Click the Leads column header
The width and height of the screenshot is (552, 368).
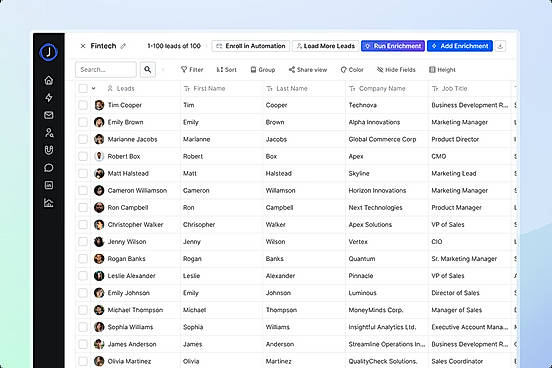tap(121, 88)
